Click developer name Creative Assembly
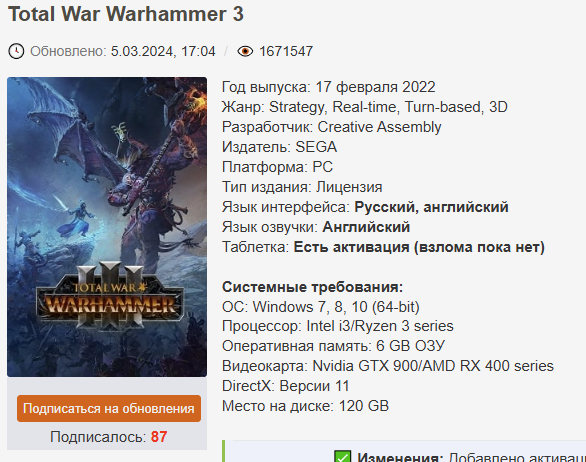The width and height of the screenshot is (586, 462). click(x=379, y=127)
